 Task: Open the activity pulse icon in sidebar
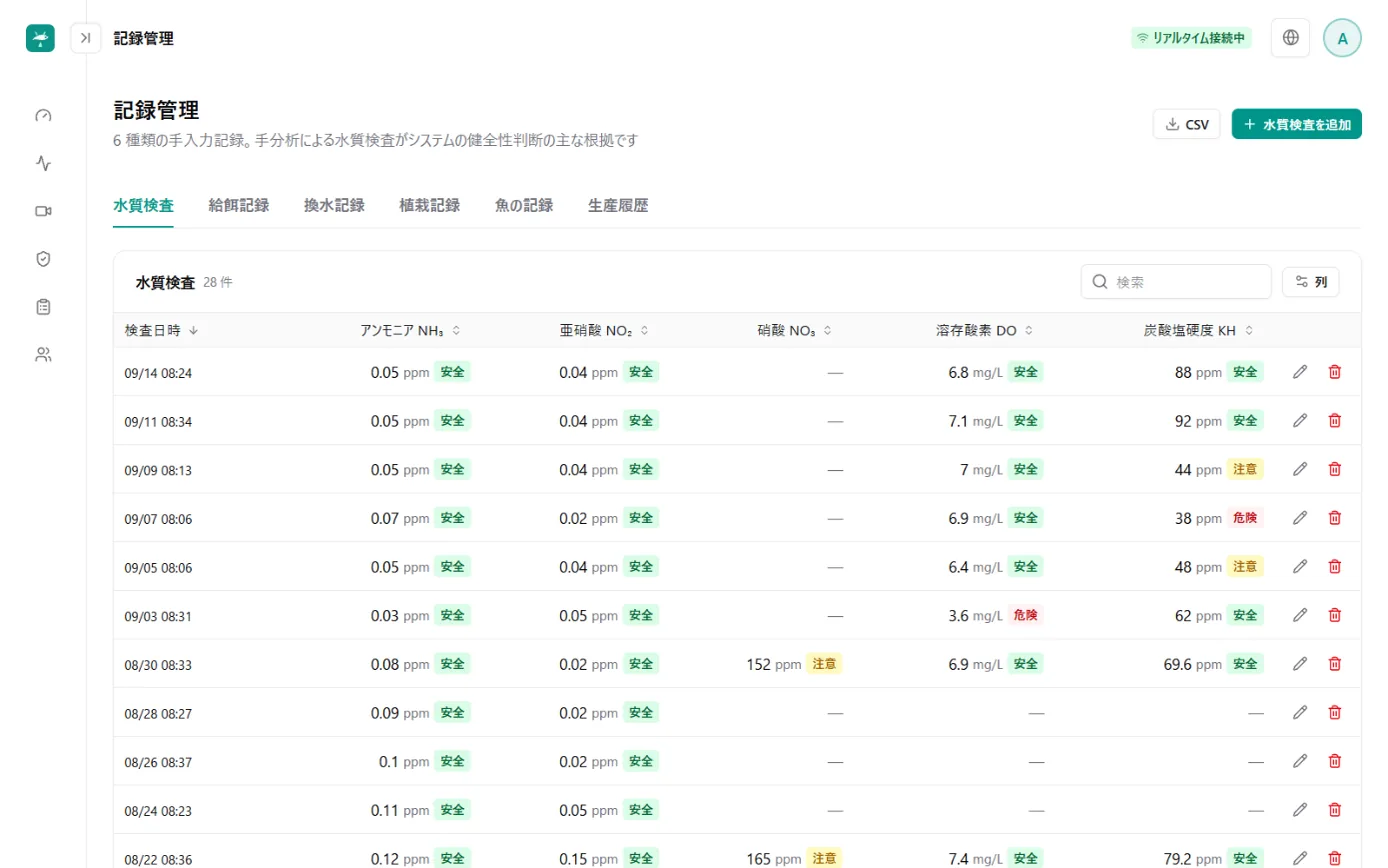click(x=43, y=163)
